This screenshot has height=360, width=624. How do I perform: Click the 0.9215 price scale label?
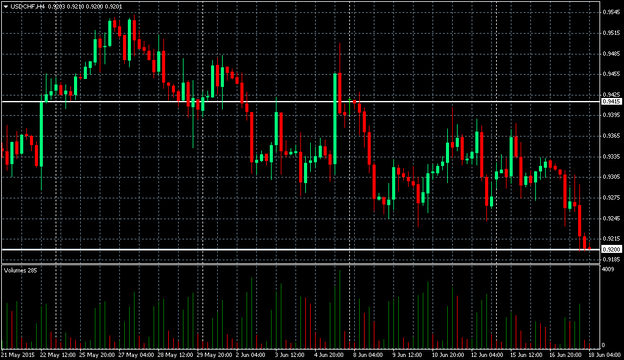click(x=611, y=239)
